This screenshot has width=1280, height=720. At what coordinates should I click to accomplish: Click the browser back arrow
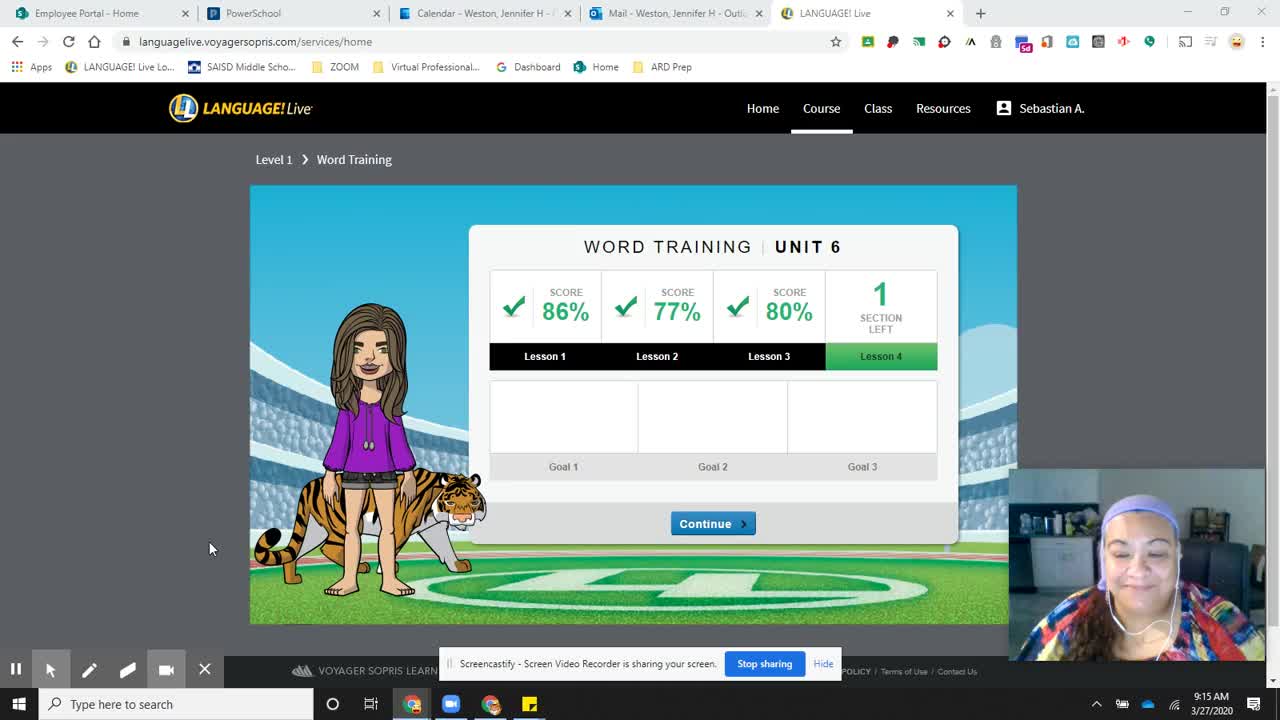pyautogui.click(x=17, y=42)
